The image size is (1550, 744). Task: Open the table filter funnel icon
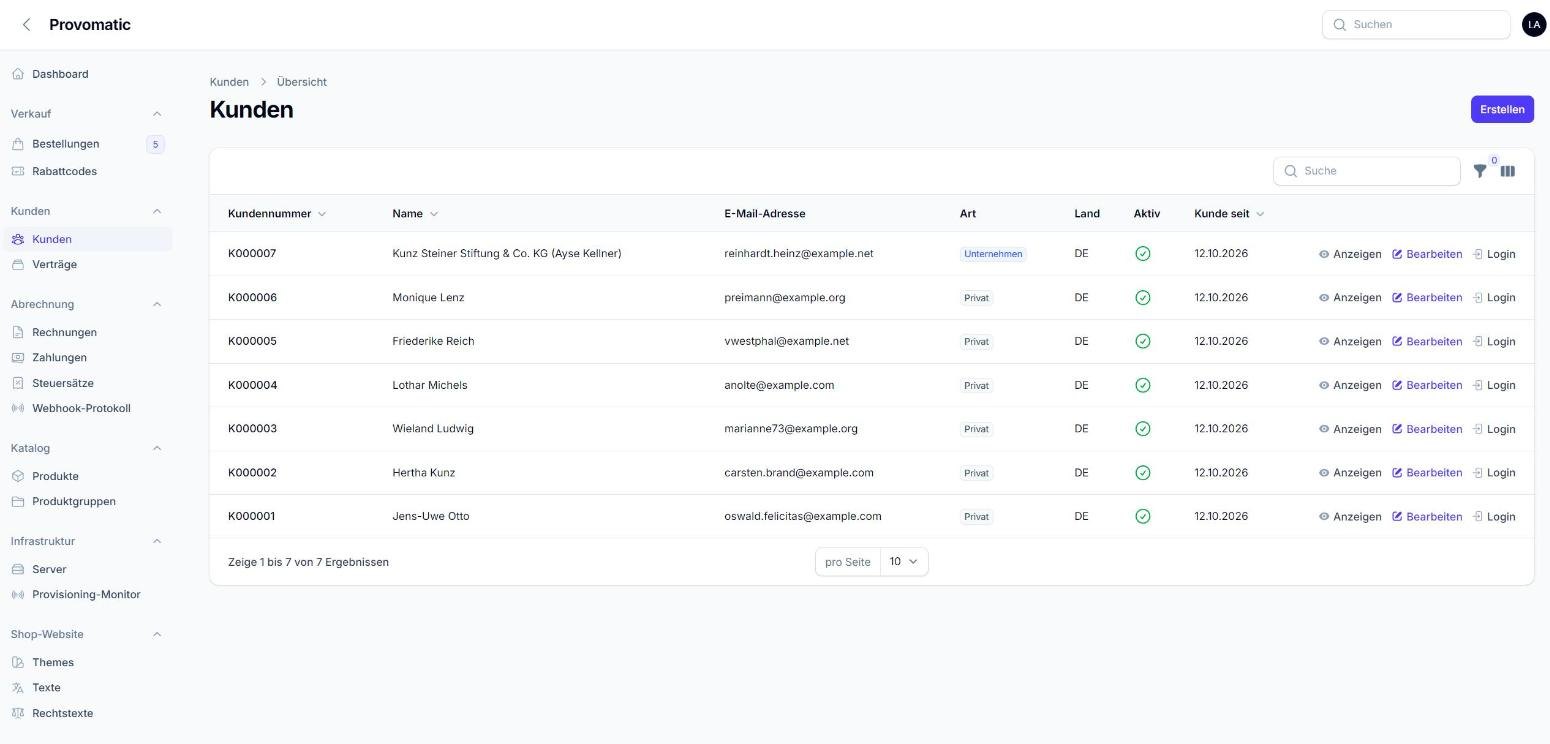point(1480,171)
